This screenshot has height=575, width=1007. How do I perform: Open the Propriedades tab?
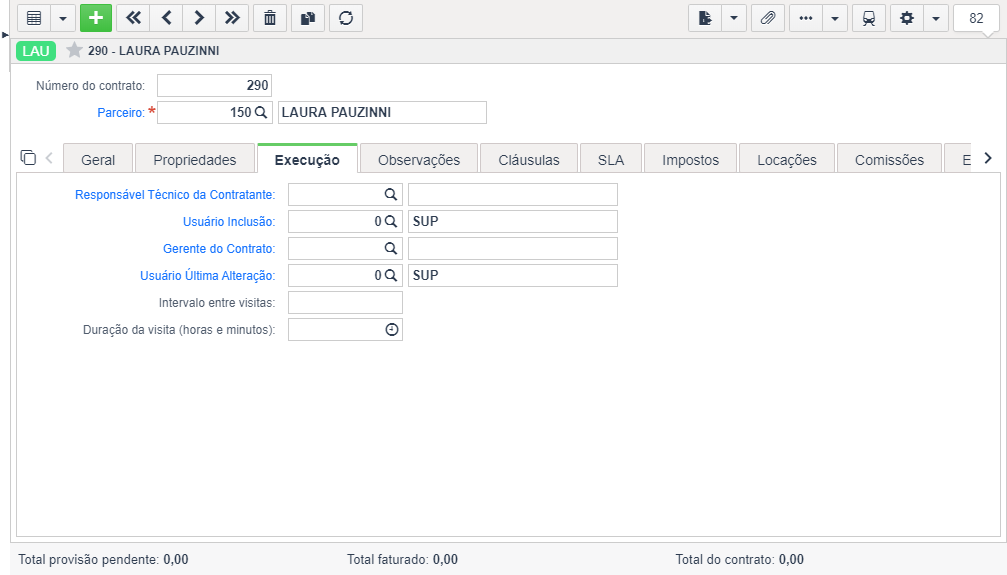(195, 159)
